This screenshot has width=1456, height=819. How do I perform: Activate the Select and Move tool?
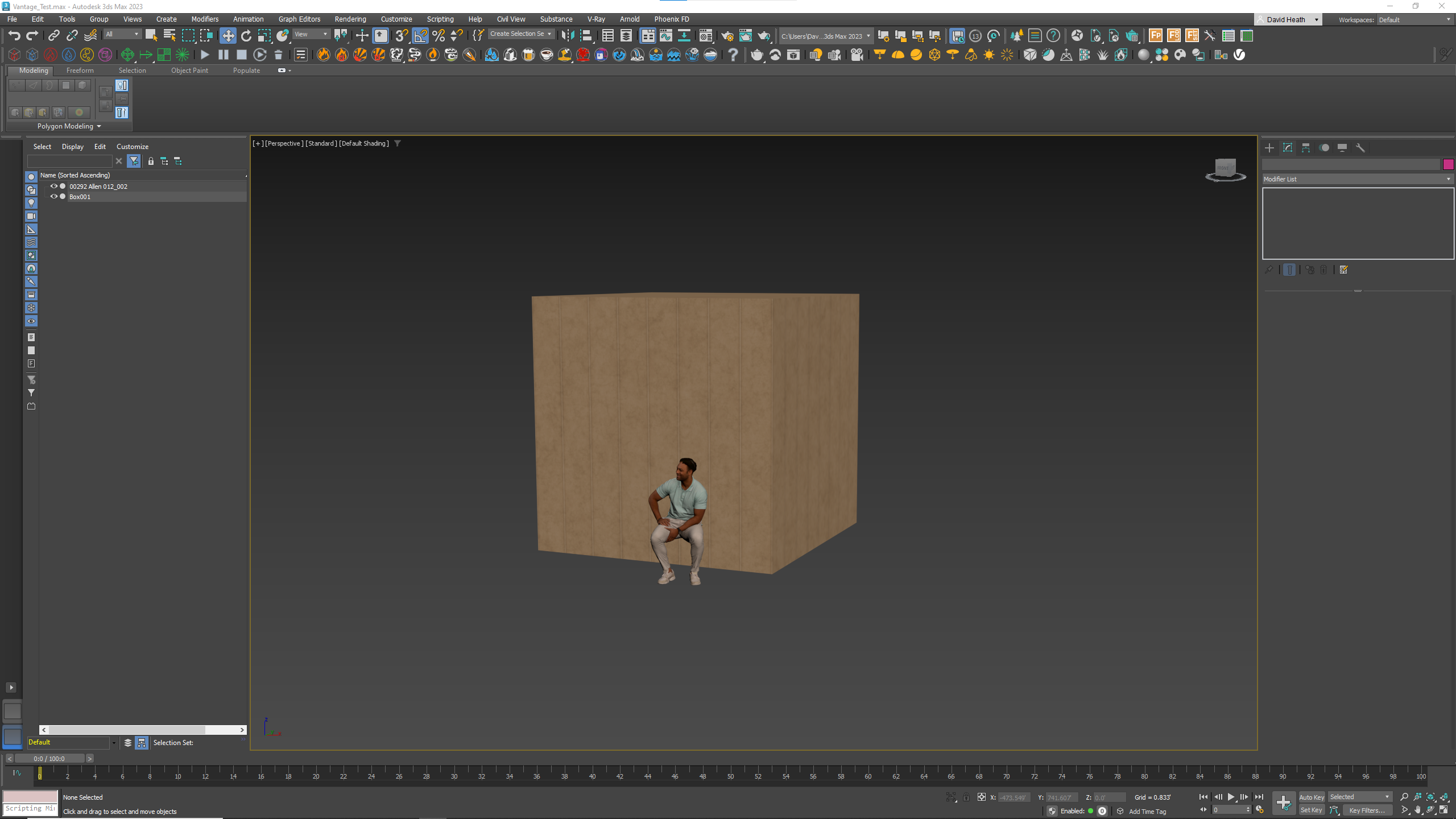click(227, 36)
